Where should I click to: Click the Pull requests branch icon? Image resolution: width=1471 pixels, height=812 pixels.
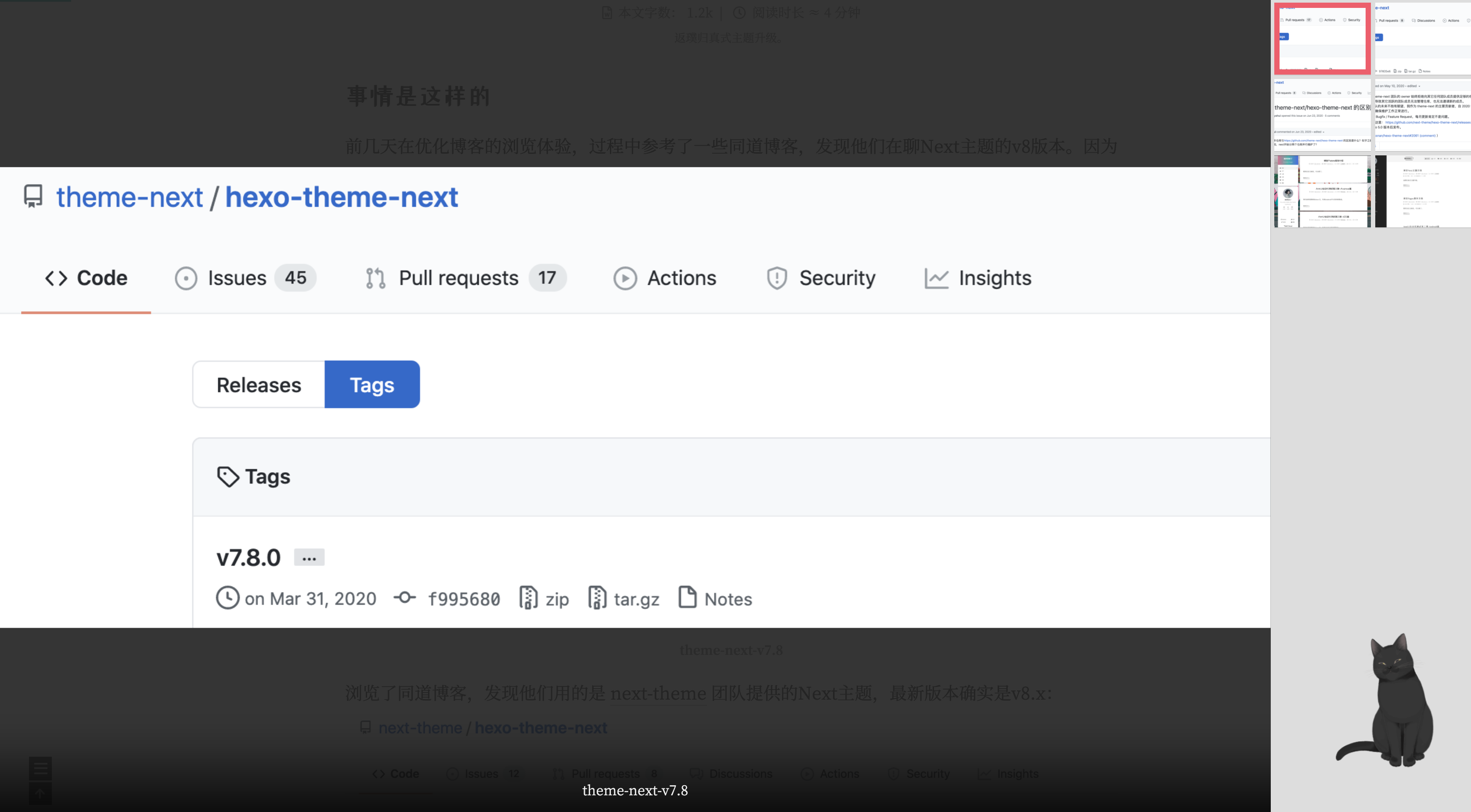pyautogui.click(x=375, y=278)
